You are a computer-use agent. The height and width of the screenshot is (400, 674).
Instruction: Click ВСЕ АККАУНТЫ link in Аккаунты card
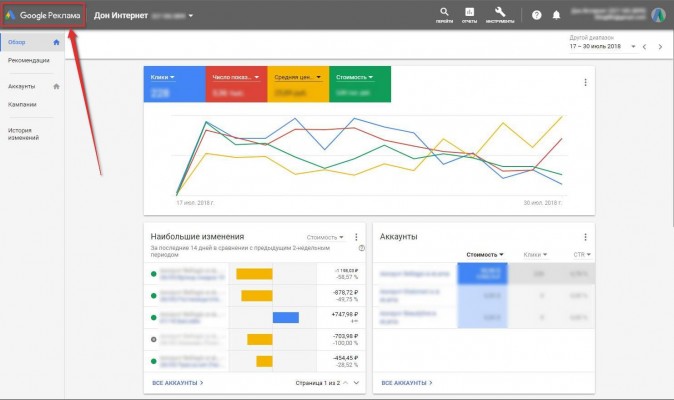404,382
